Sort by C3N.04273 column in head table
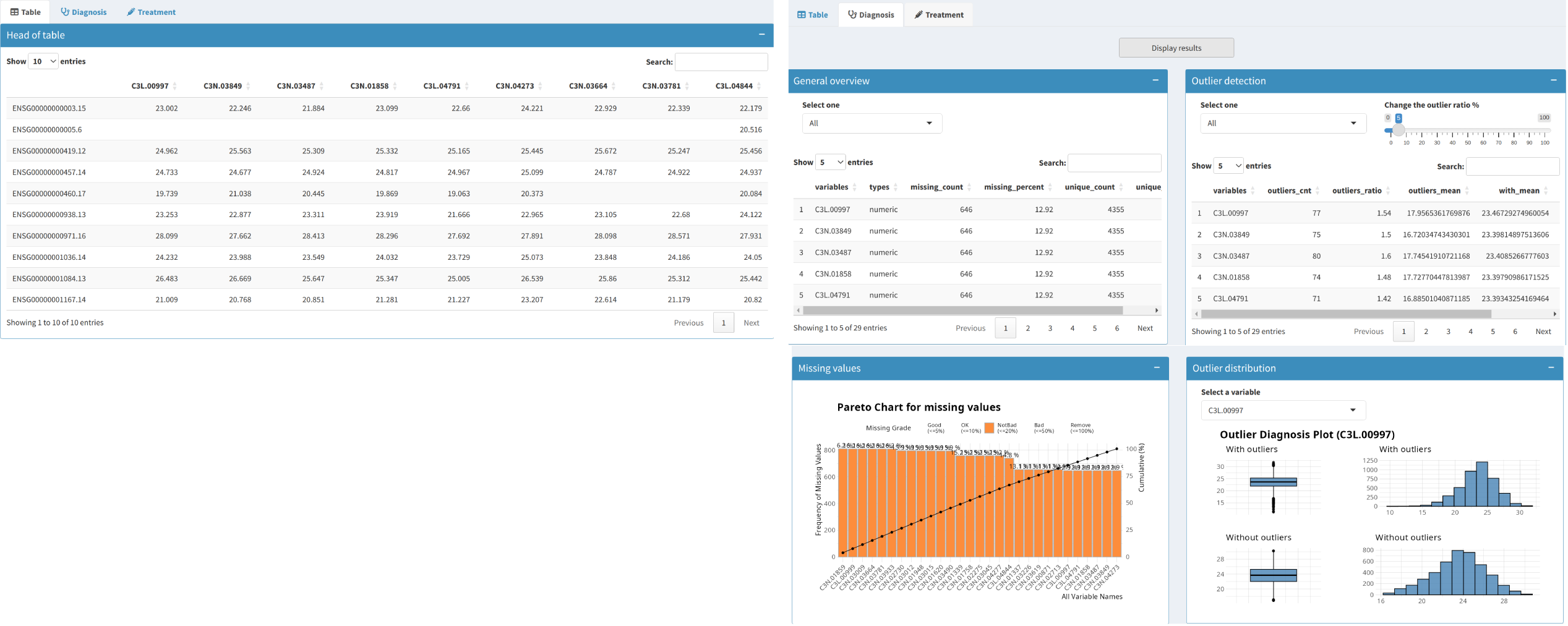 click(x=518, y=86)
